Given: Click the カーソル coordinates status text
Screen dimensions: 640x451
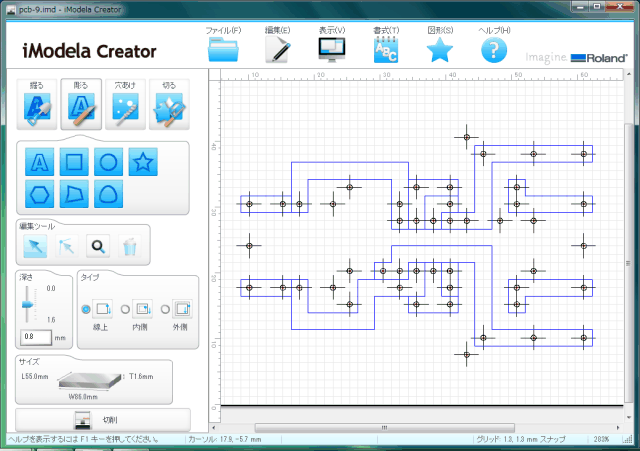Looking at the screenshot, I should coord(225,440).
